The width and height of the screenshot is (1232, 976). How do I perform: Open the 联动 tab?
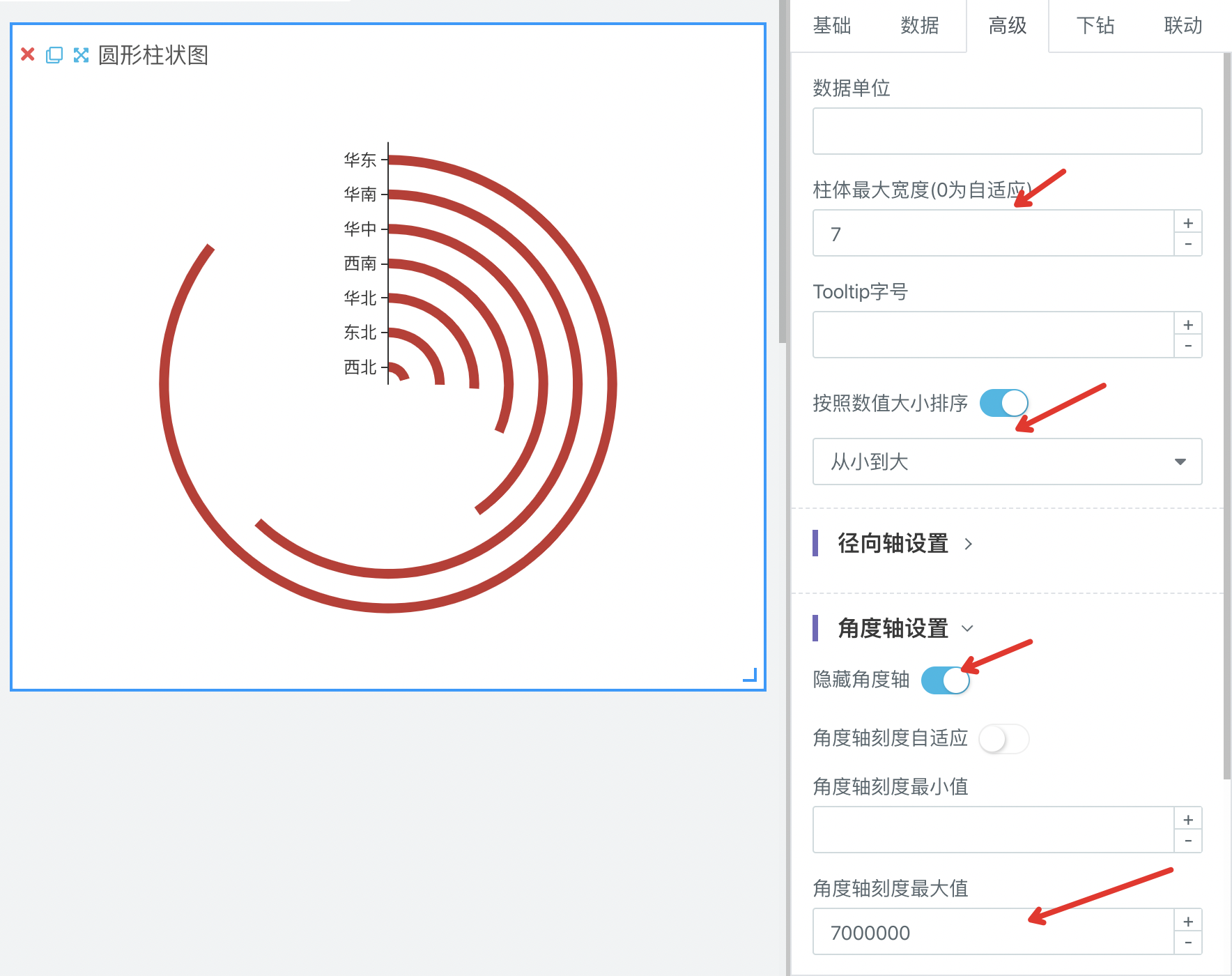pyautogui.click(x=1183, y=26)
